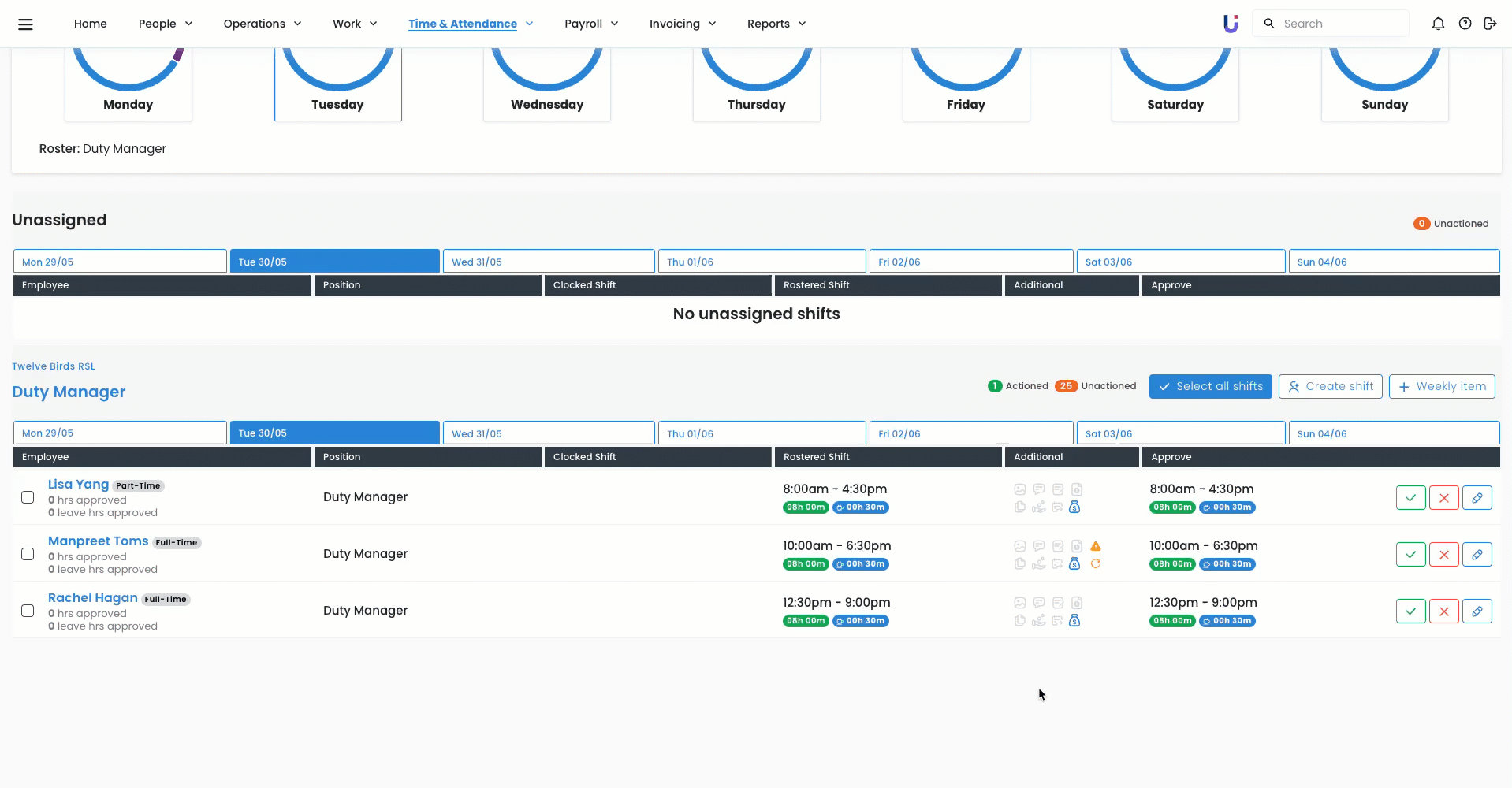Click the logout icon in header

coord(1490,24)
